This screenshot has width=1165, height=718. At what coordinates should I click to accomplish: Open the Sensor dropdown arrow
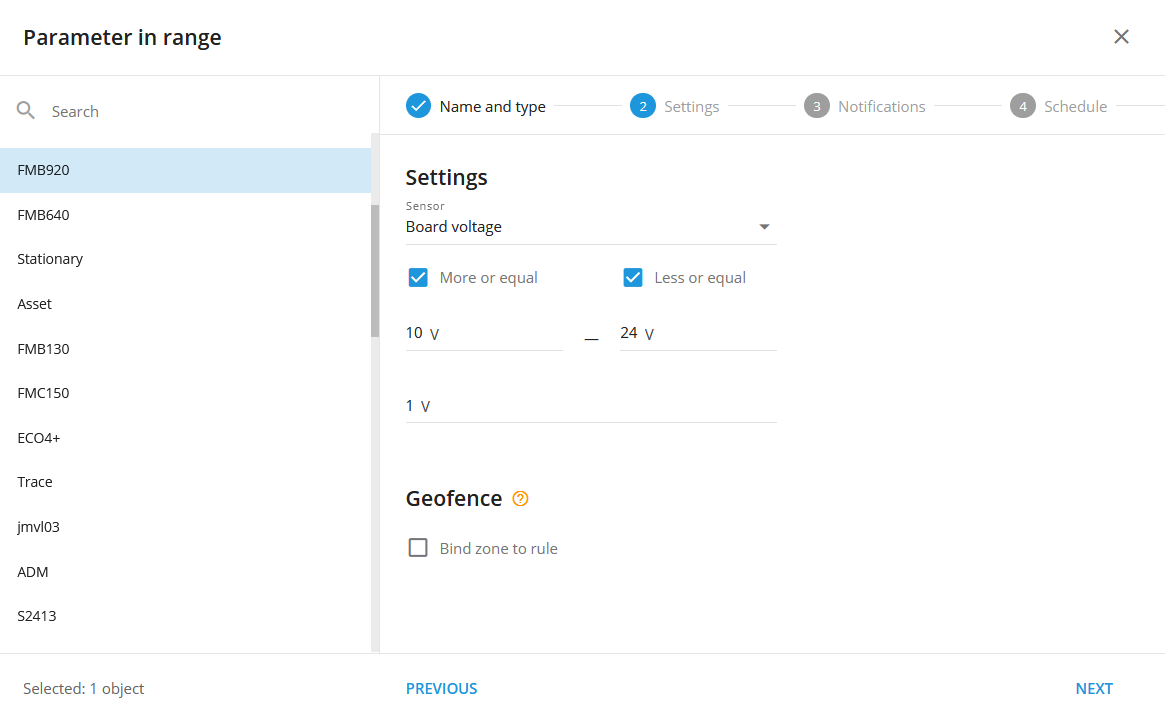point(764,227)
